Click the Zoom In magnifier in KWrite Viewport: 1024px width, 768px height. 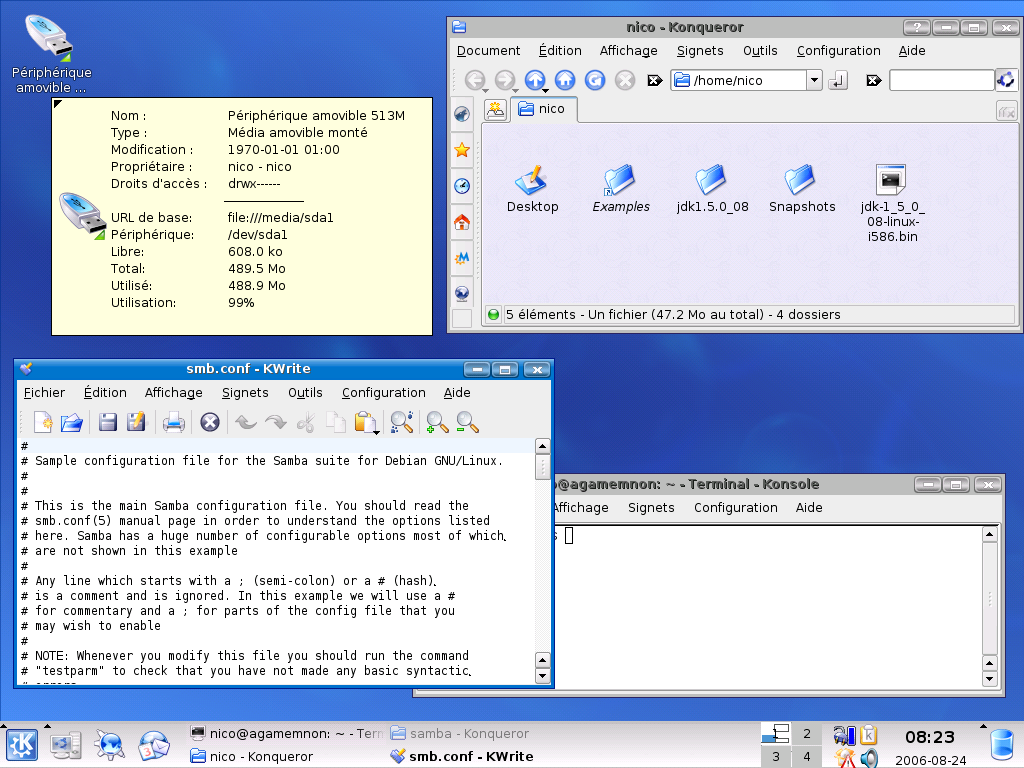(x=437, y=422)
